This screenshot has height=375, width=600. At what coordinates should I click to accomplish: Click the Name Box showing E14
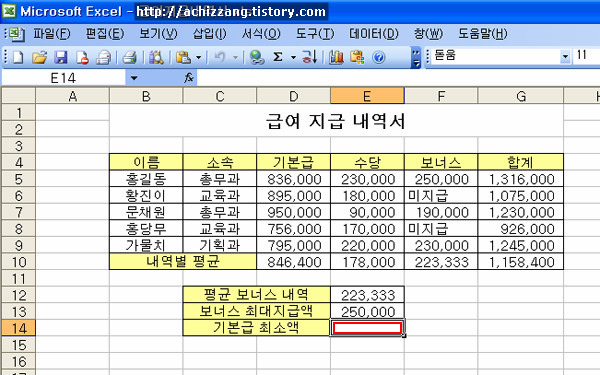point(64,78)
